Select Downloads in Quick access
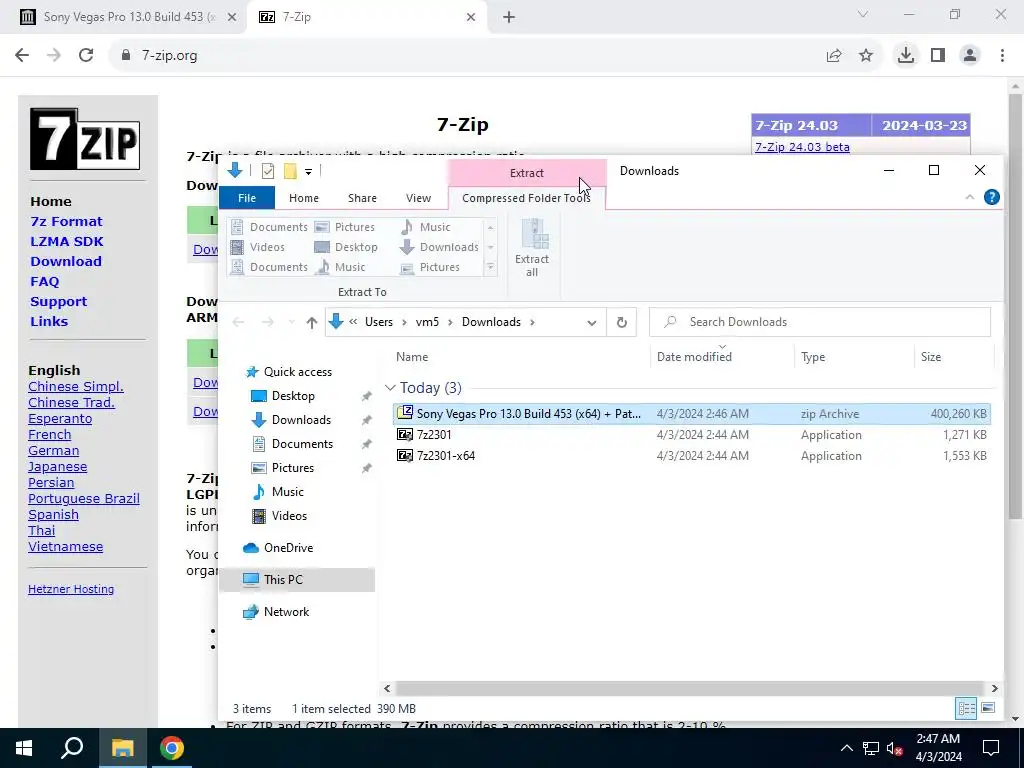The width and height of the screenshot is (1024, 768). point(301,420)
